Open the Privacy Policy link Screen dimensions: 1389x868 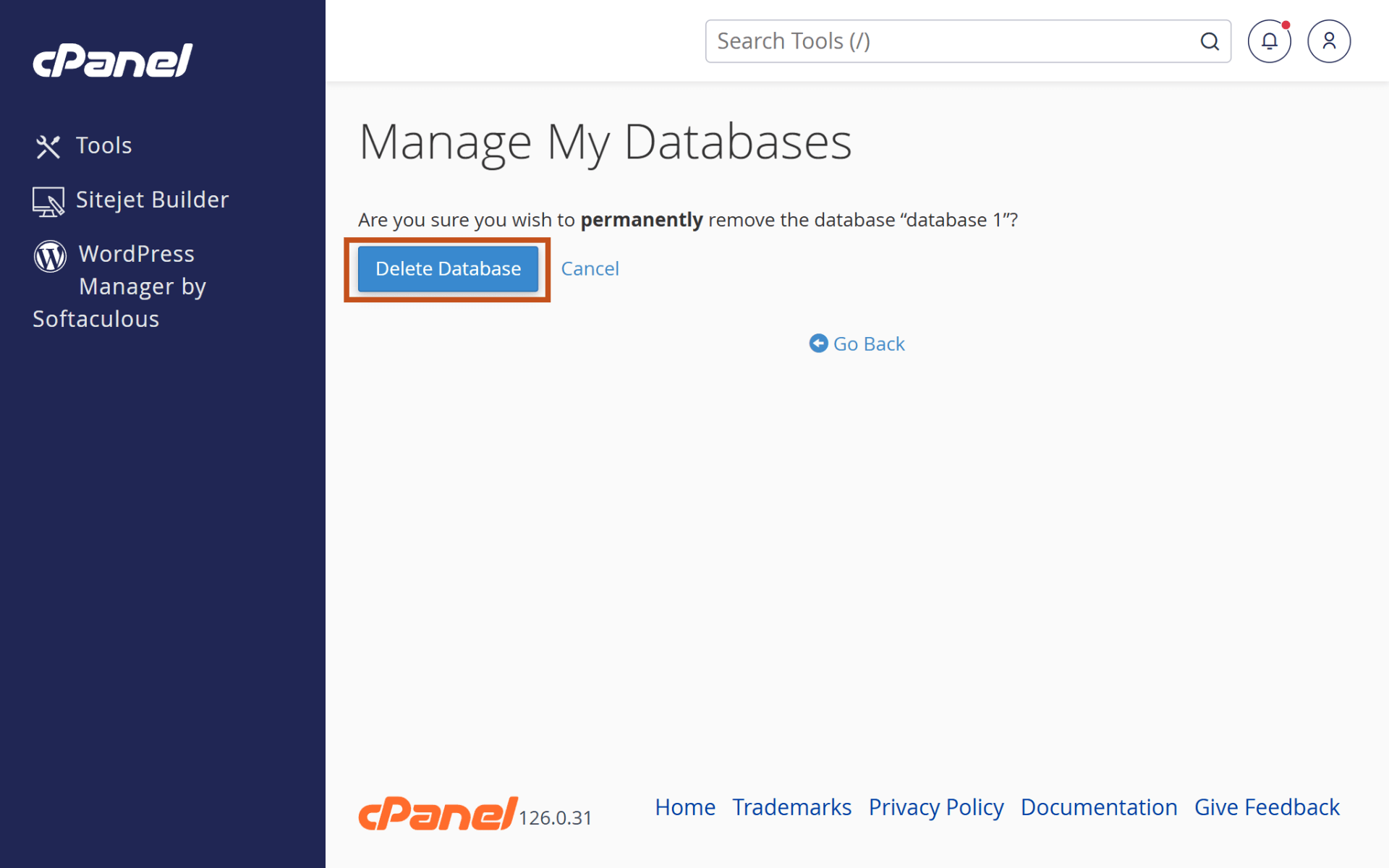click(x=935, y=807)
